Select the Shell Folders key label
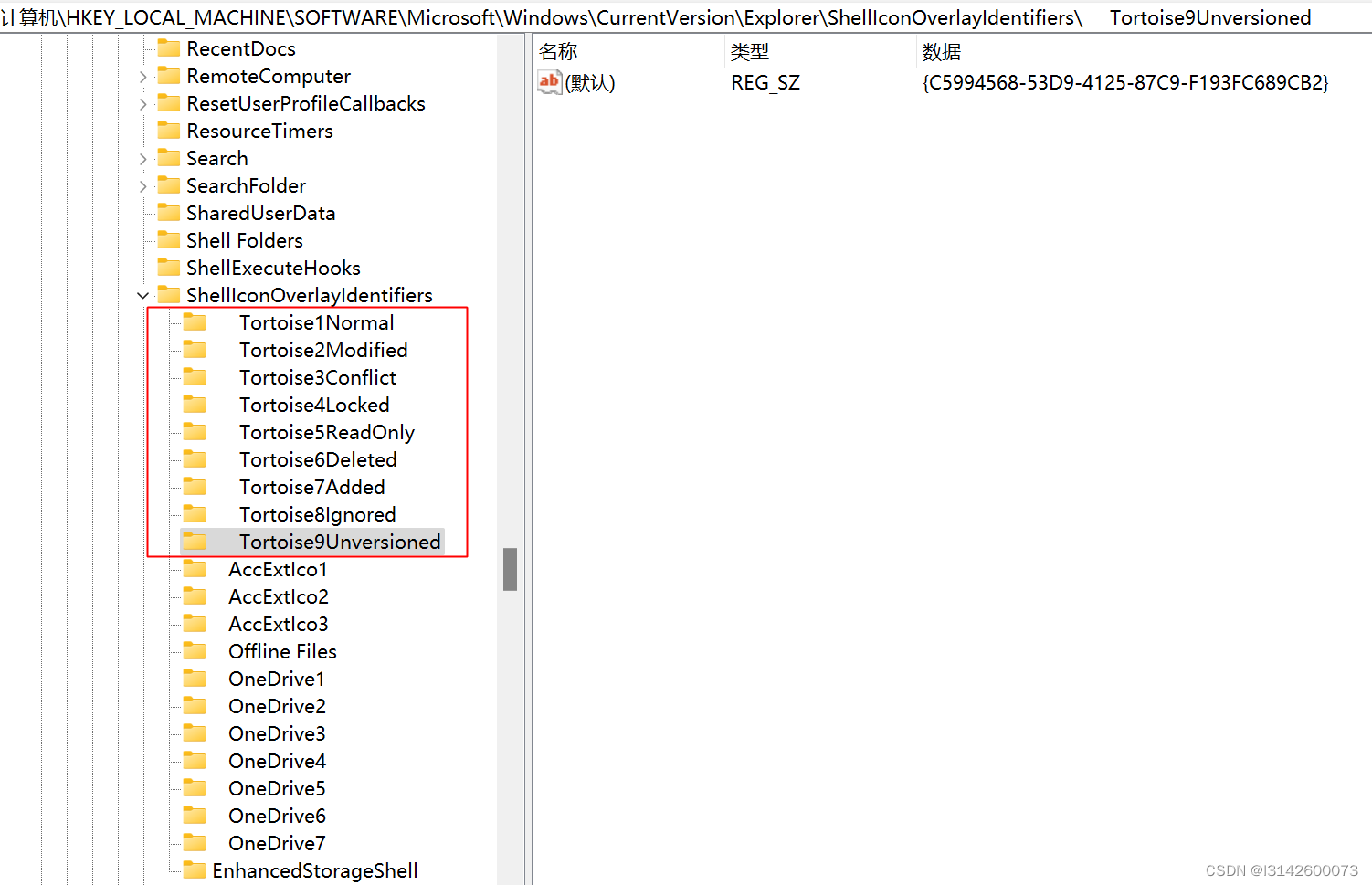Image resolution: width=1372 pixels, height=885 pixels. (x=245, y=240)
